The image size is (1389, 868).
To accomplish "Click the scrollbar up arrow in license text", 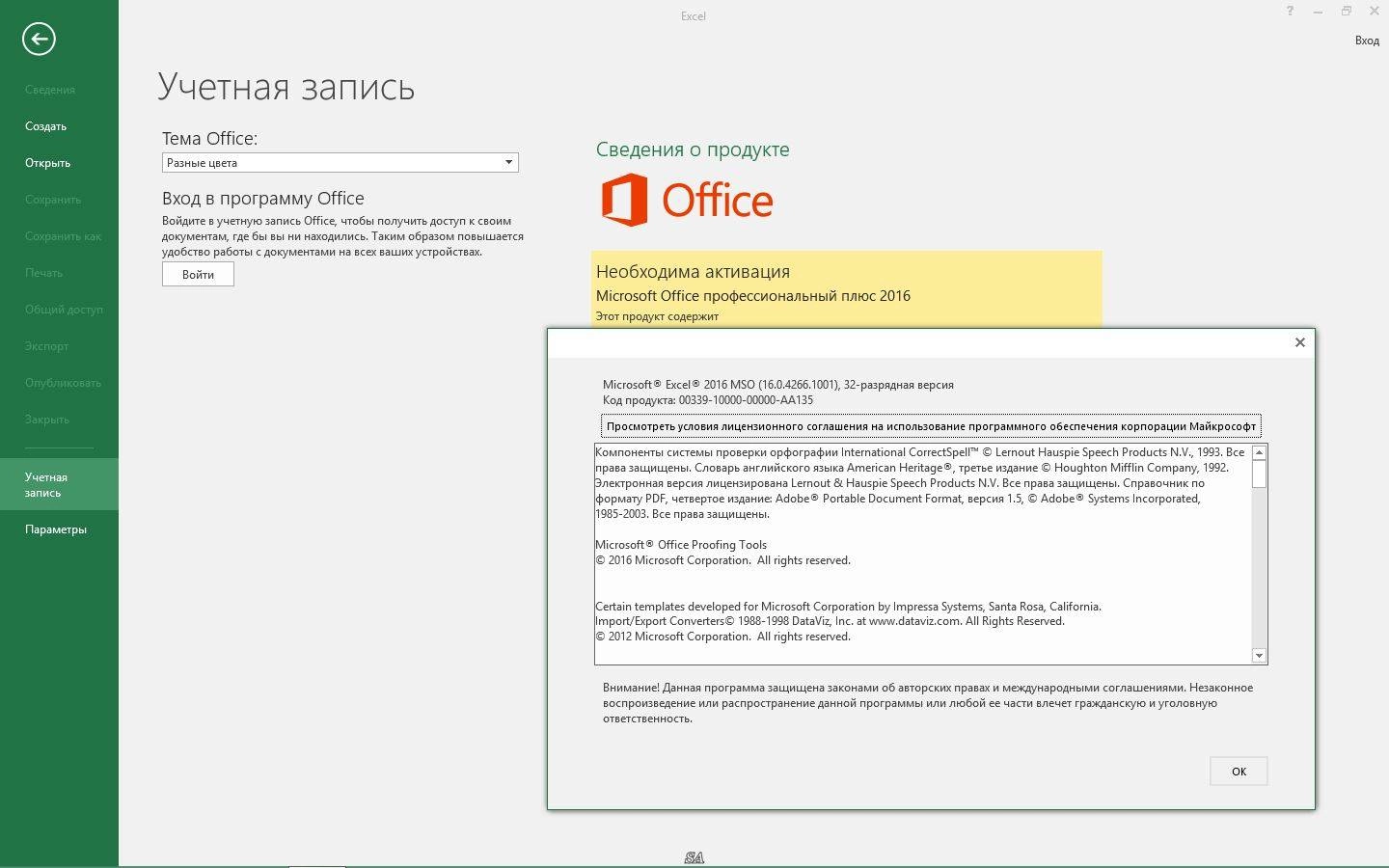I will point(1259,452).
